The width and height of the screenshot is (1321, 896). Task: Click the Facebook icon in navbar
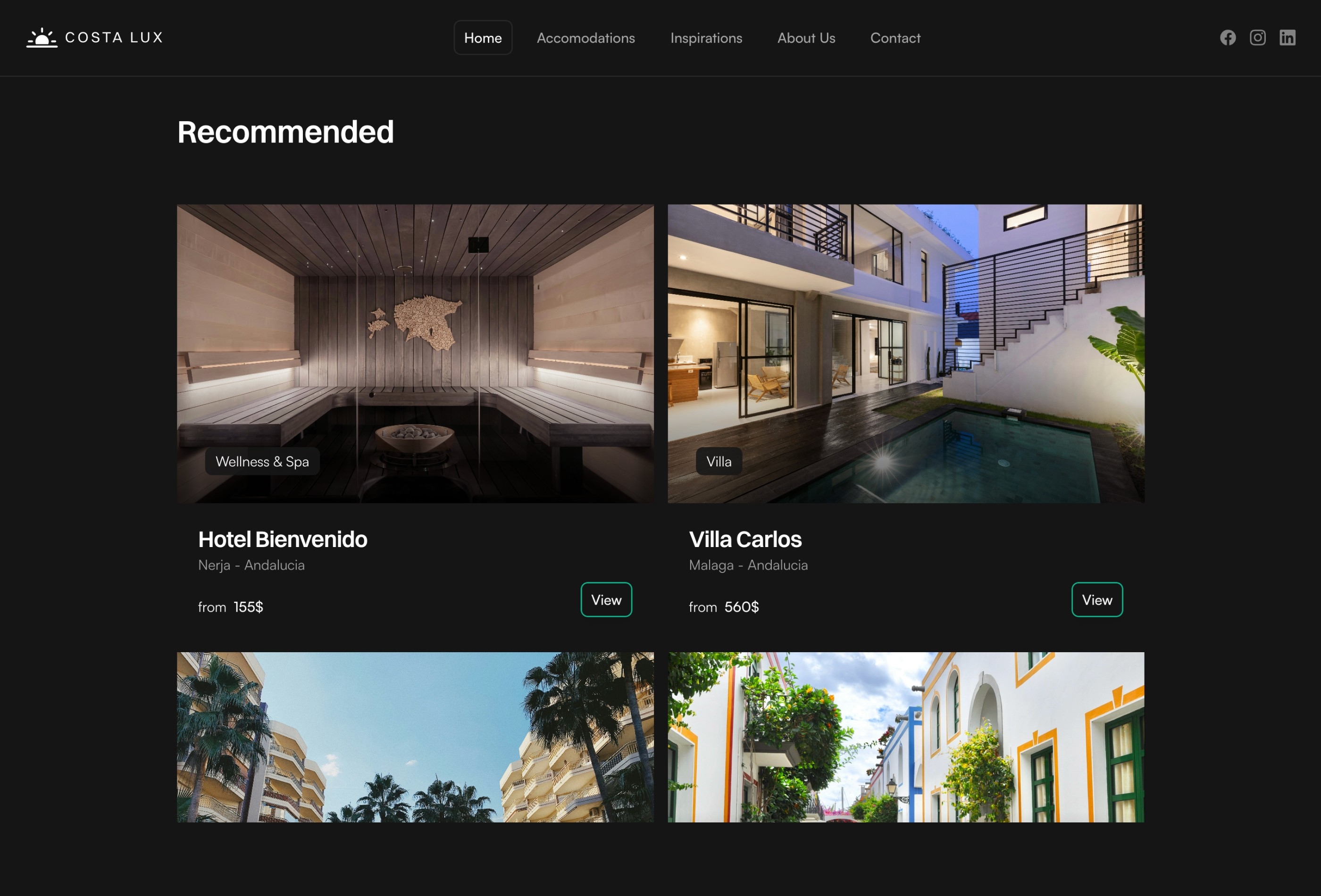tap(1227, 37)
